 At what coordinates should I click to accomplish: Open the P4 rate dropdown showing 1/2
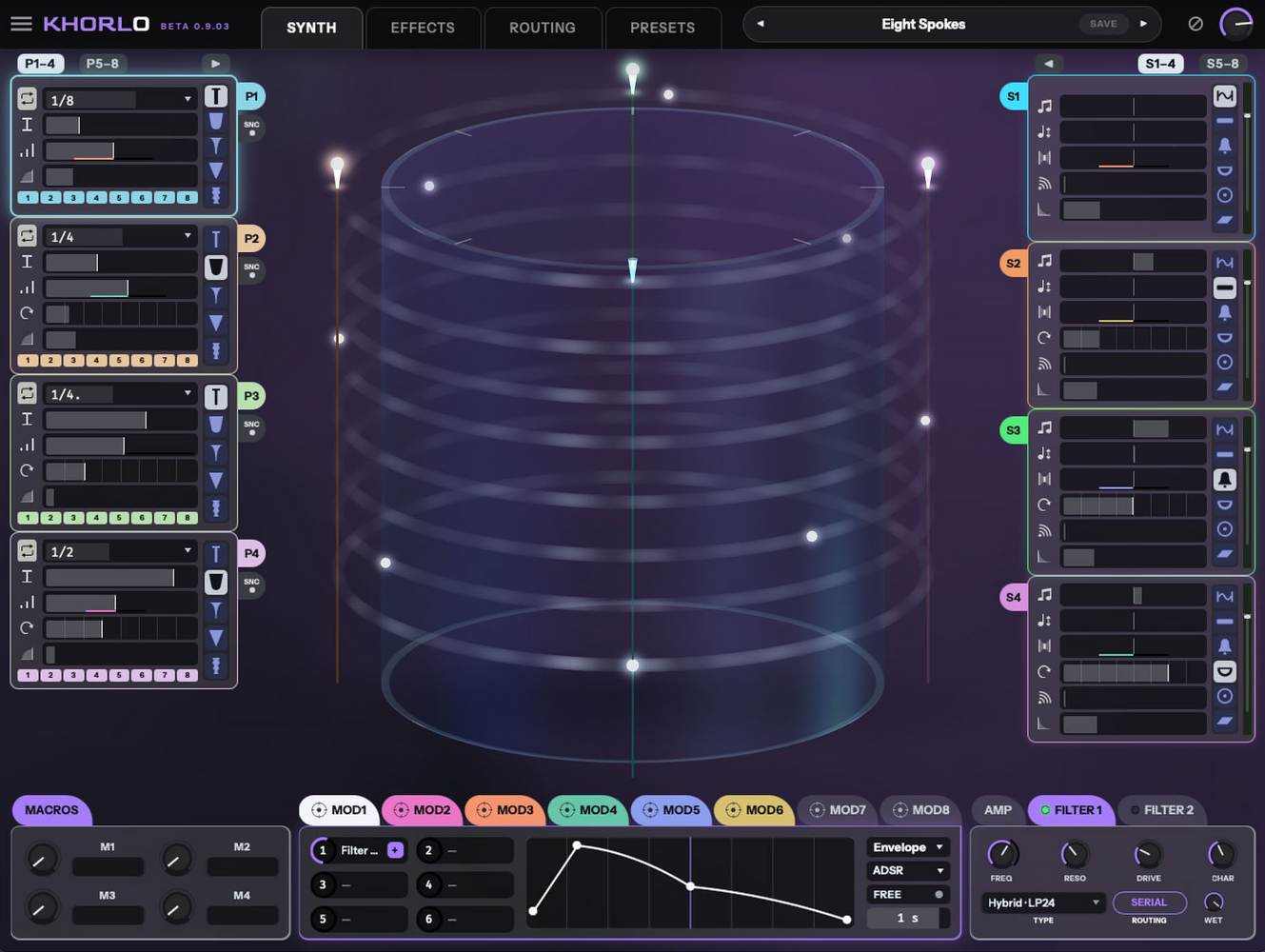point(120,551)
